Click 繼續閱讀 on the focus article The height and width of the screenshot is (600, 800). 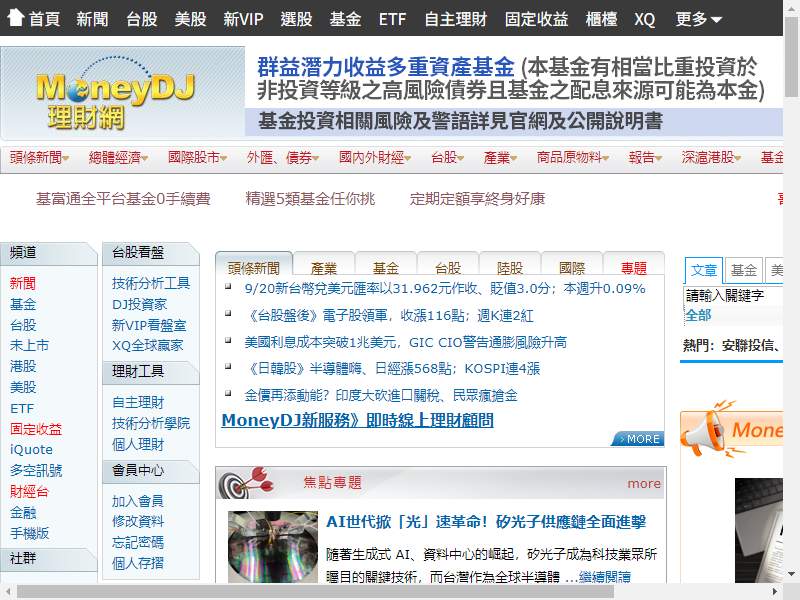coord(605,577)
